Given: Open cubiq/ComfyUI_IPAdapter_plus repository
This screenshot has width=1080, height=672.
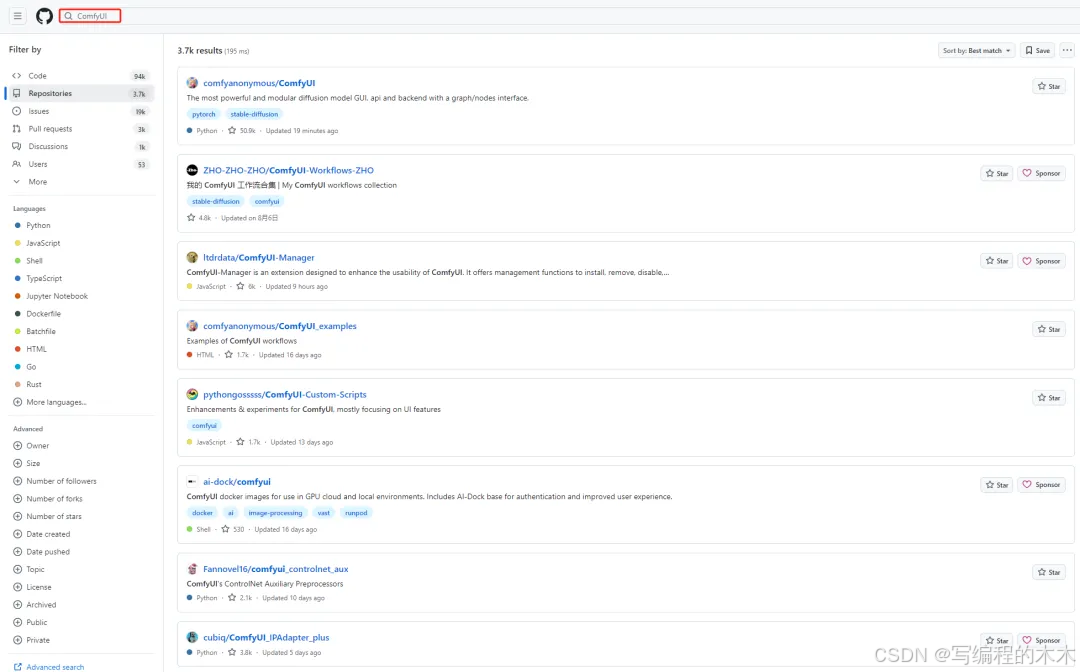Looking at the screenshot, I should 266,638.
